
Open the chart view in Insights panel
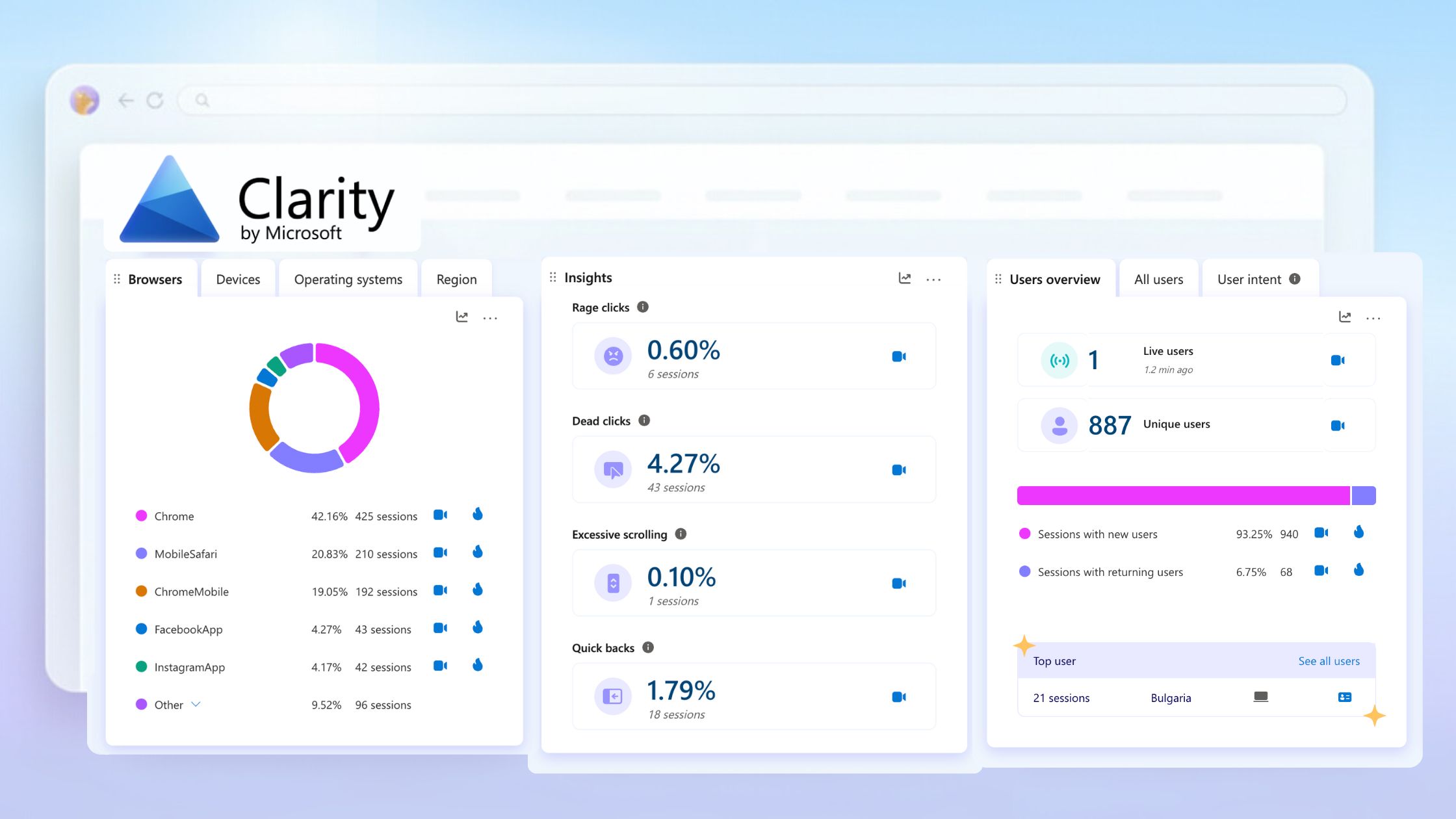904,278
